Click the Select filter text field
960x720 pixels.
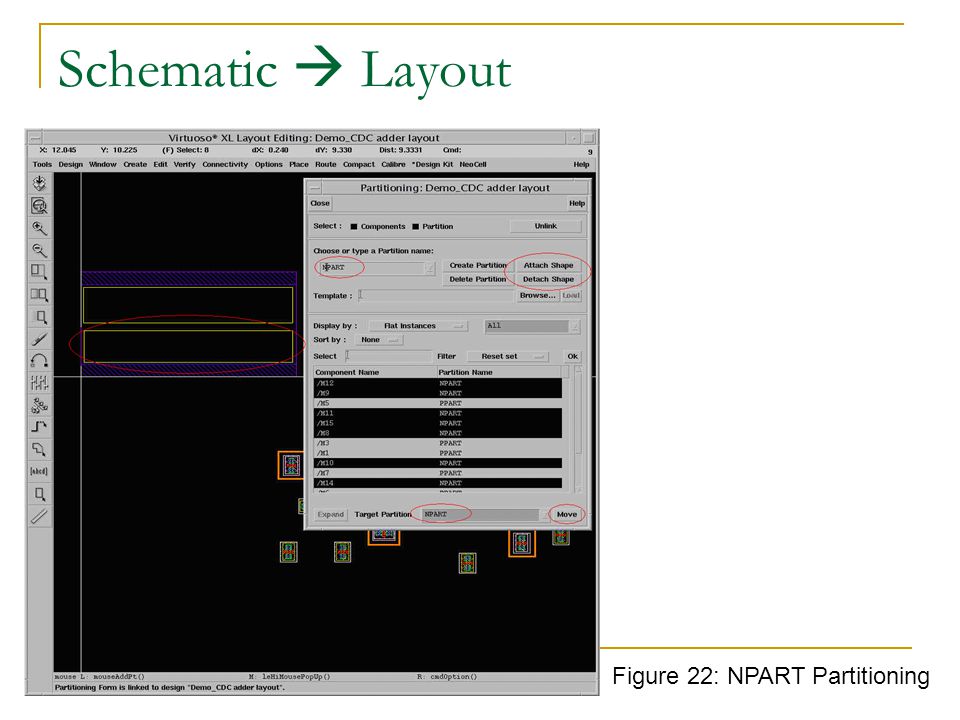[x=388, y=356]
